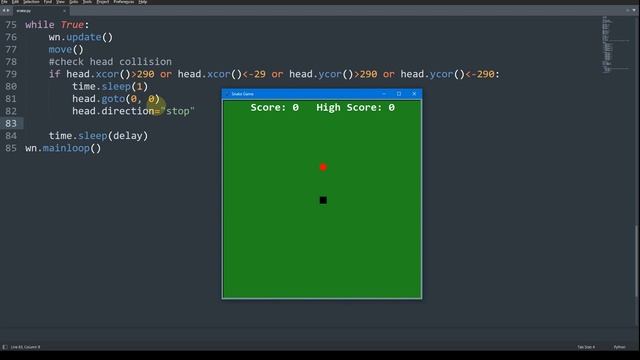
Task: Open the File menu
Action: pos(4,2)
